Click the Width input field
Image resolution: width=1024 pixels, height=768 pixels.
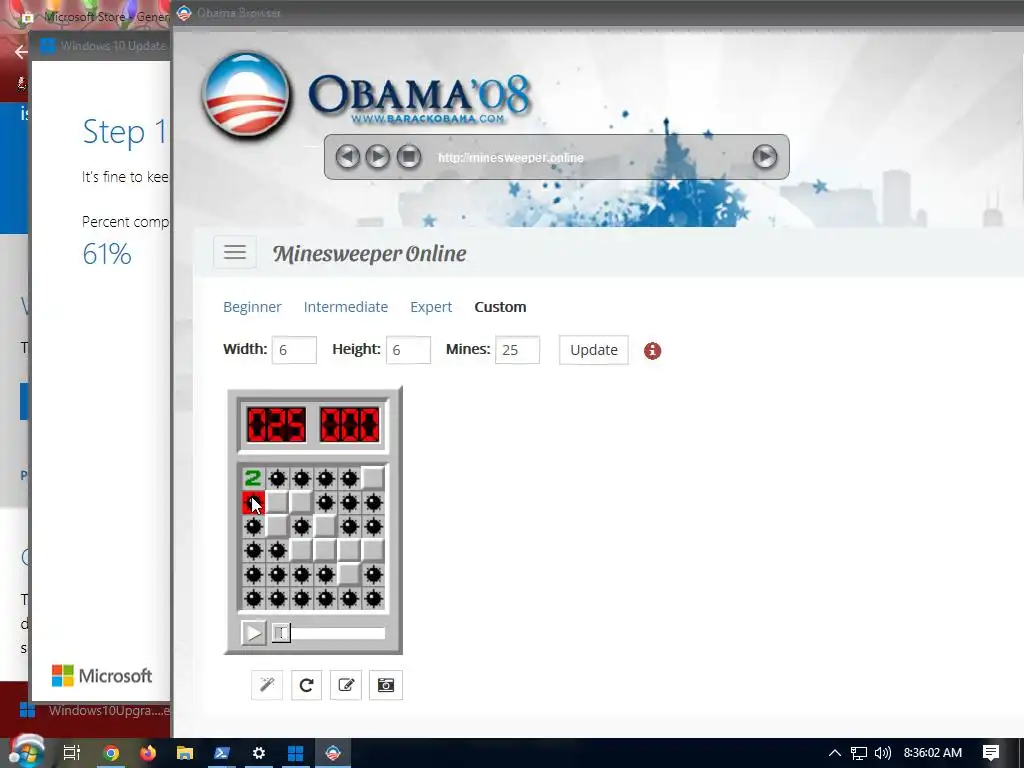(294, 350)
